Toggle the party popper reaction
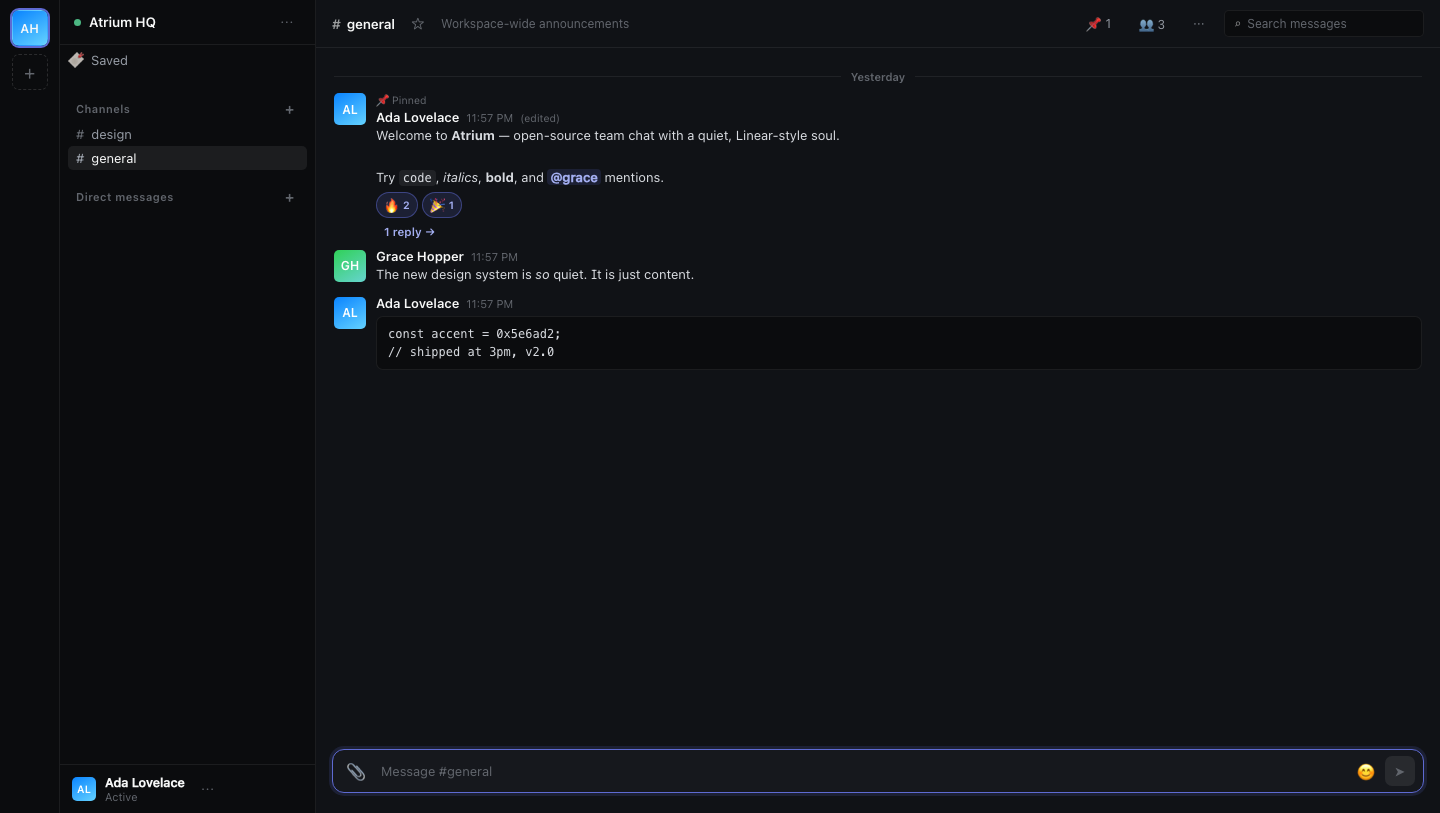 (x=442, y=205)
